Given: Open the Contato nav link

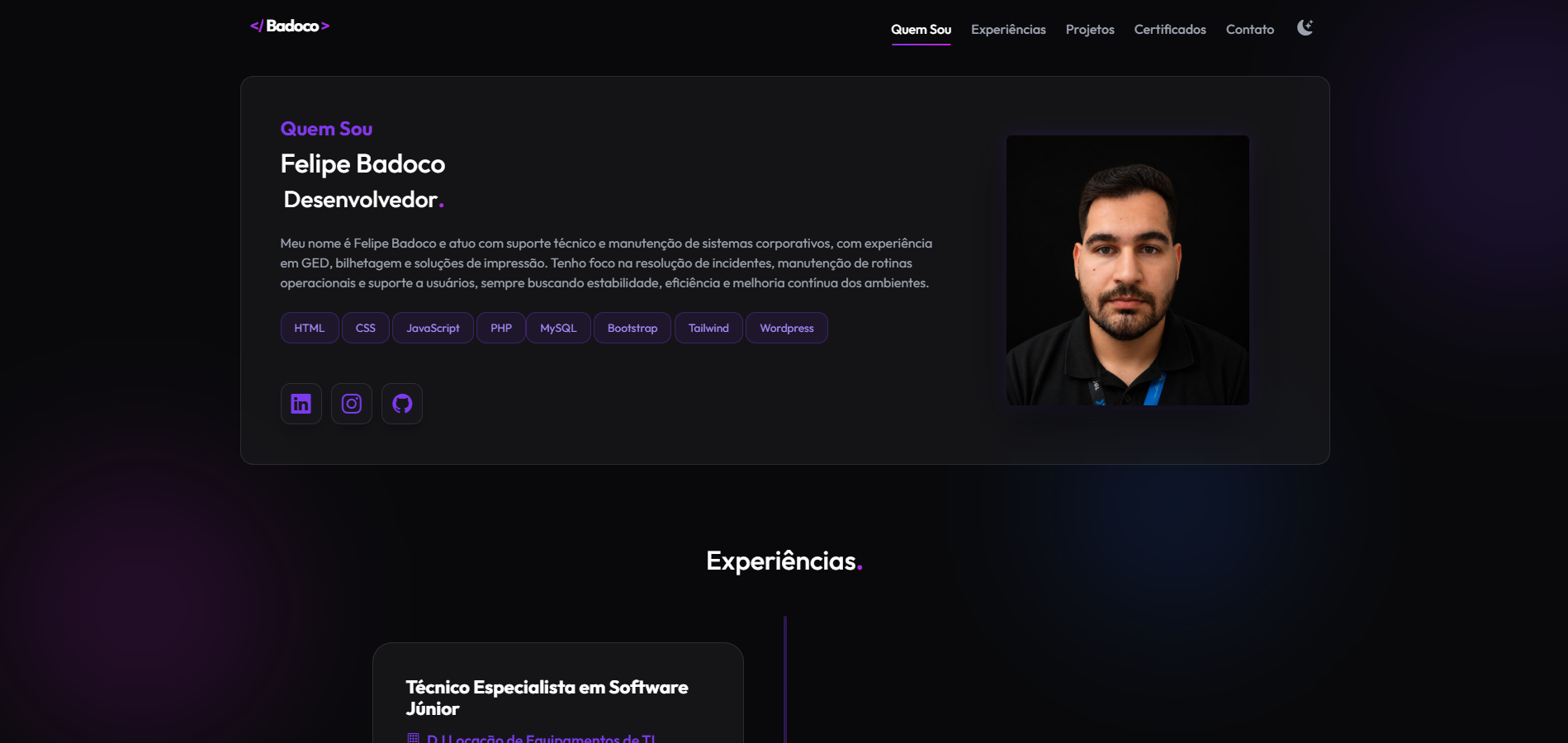Looking at the screenshot, I should [x=1249, y=30].
